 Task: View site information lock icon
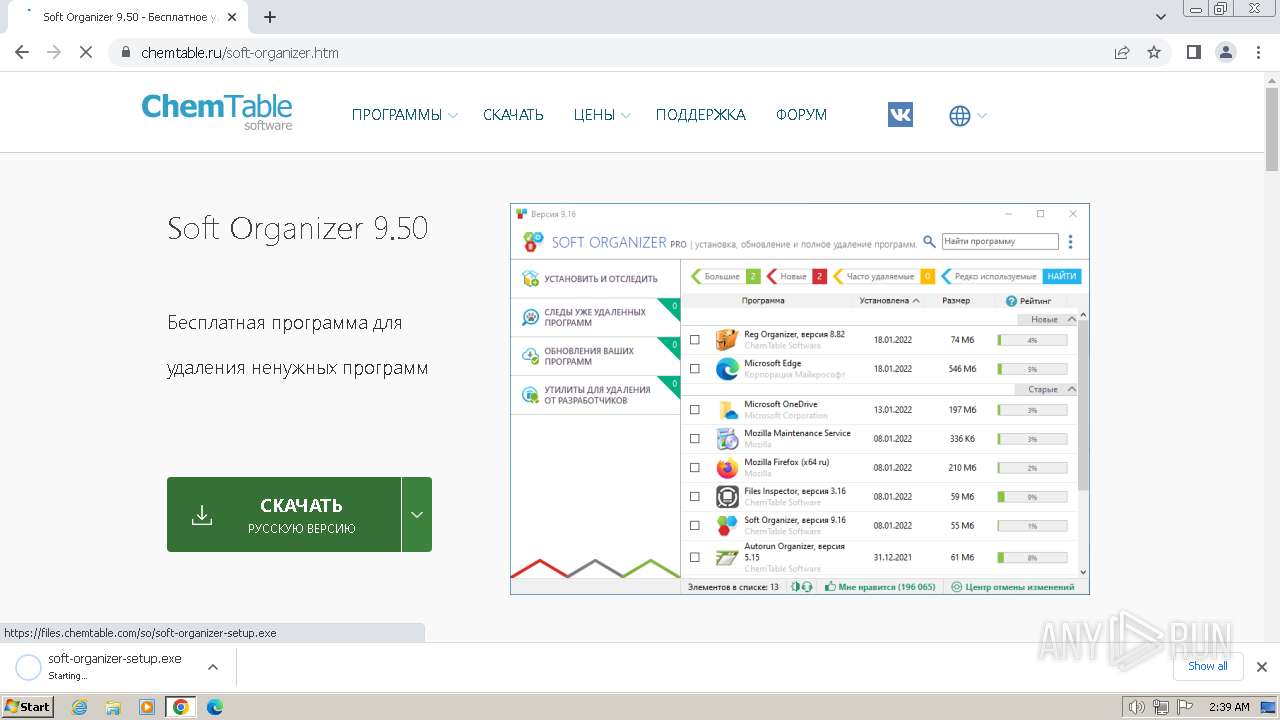tap(126, 53)
